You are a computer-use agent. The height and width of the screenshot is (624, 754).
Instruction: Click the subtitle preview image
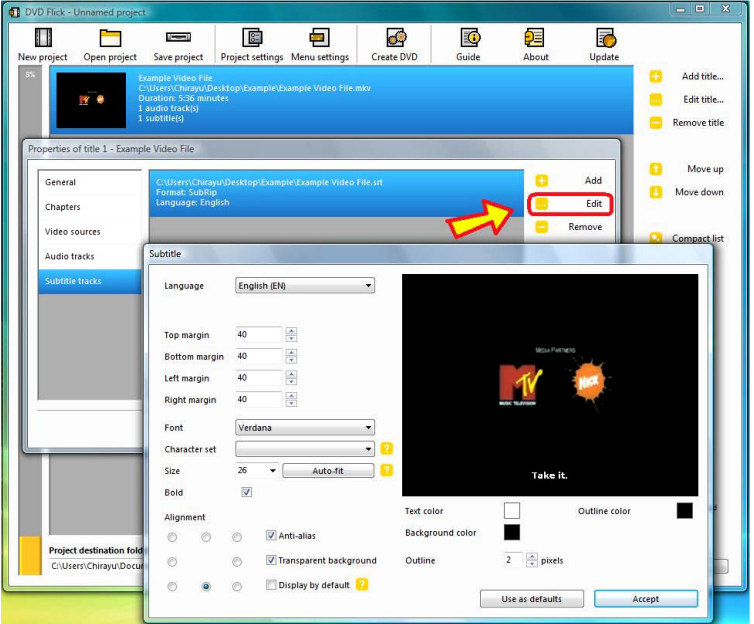click(x=550, y=385)
